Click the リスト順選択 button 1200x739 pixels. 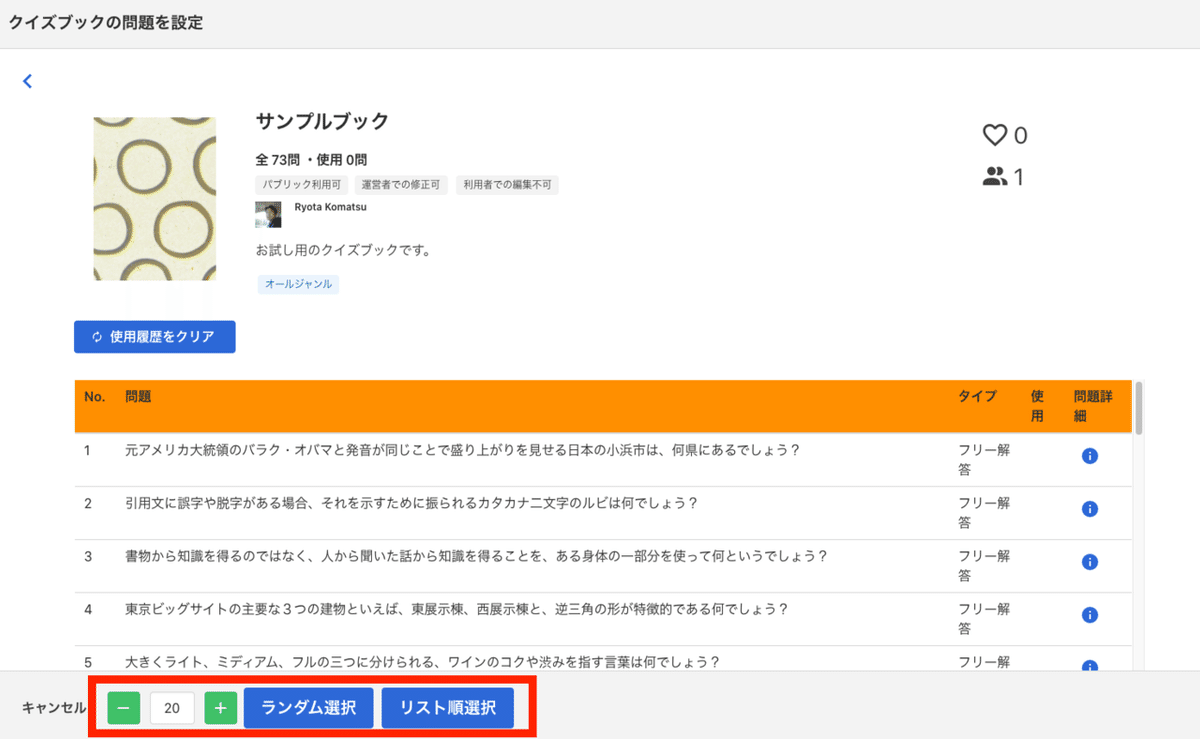click(x=447, y=707)
